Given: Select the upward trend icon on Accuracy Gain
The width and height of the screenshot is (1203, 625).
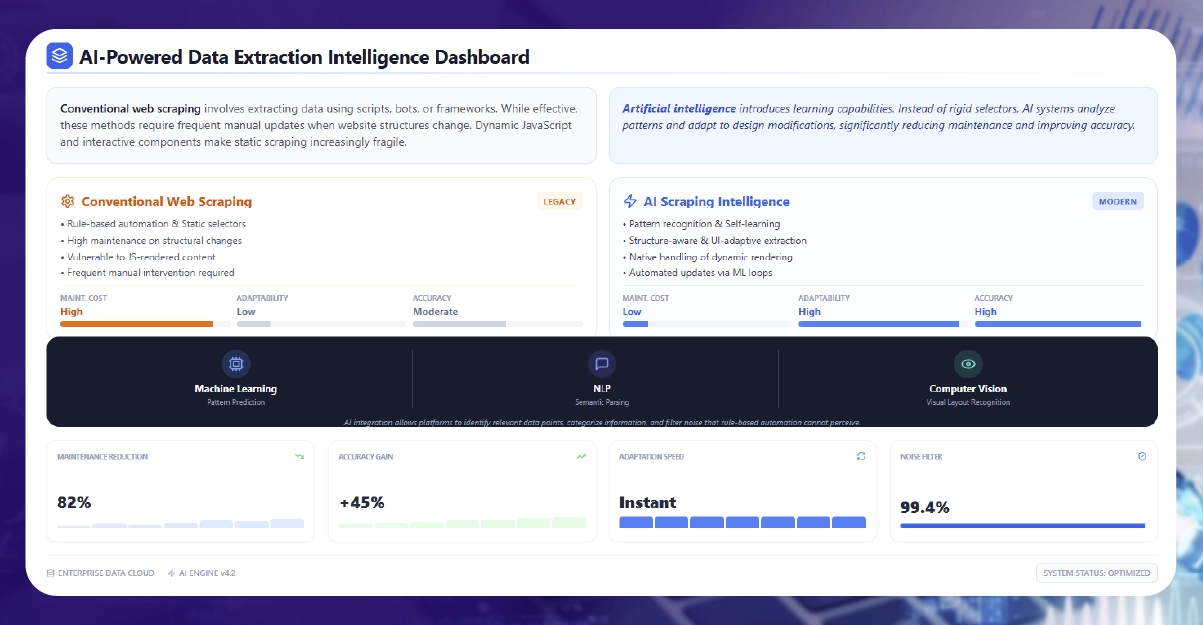Looking at the screenshot, I should click(x=580, y=456).
